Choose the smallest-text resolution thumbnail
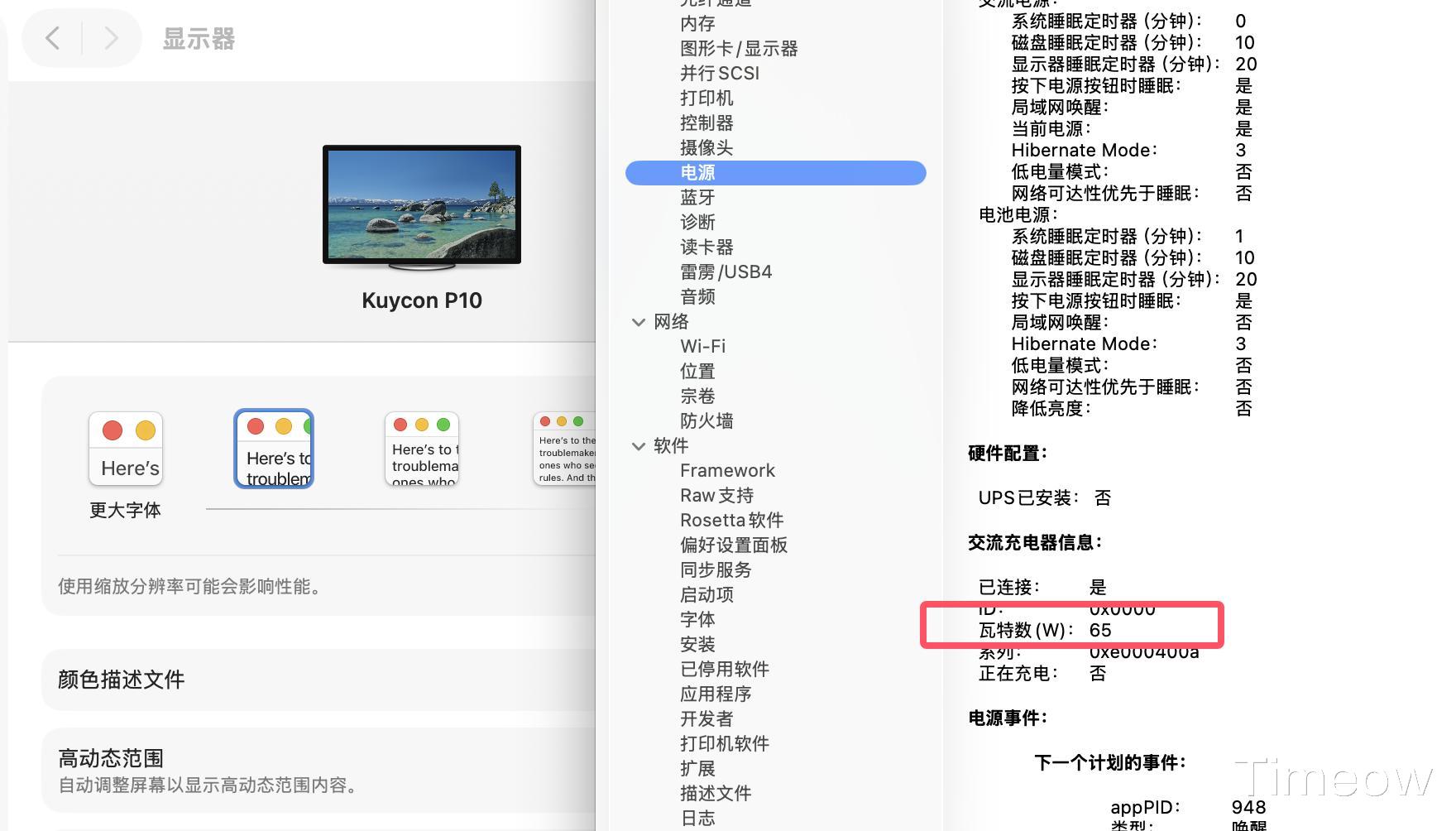 [x=565, y=449]
